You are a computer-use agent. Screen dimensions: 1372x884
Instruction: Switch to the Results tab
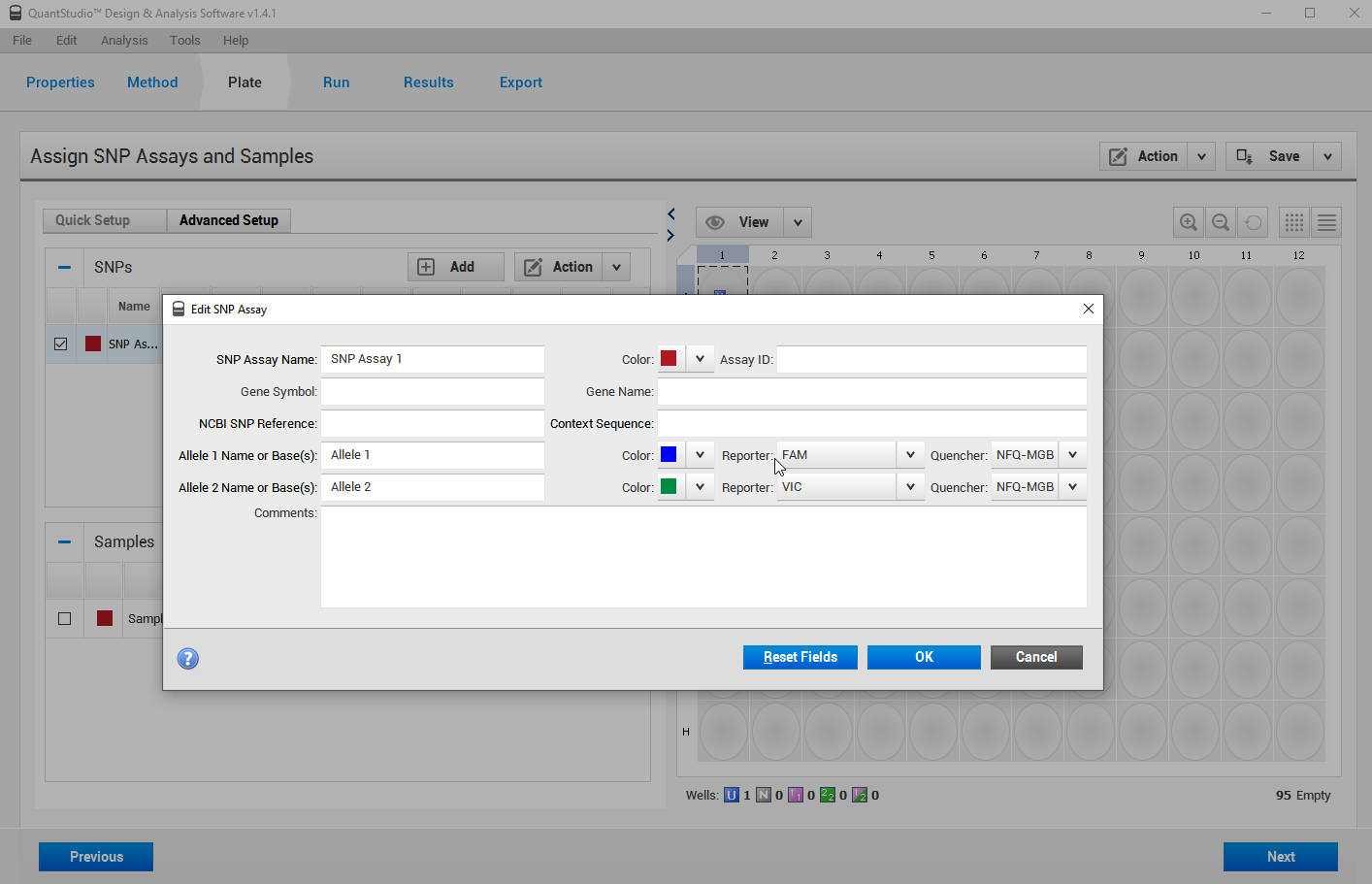coord(428,82)
